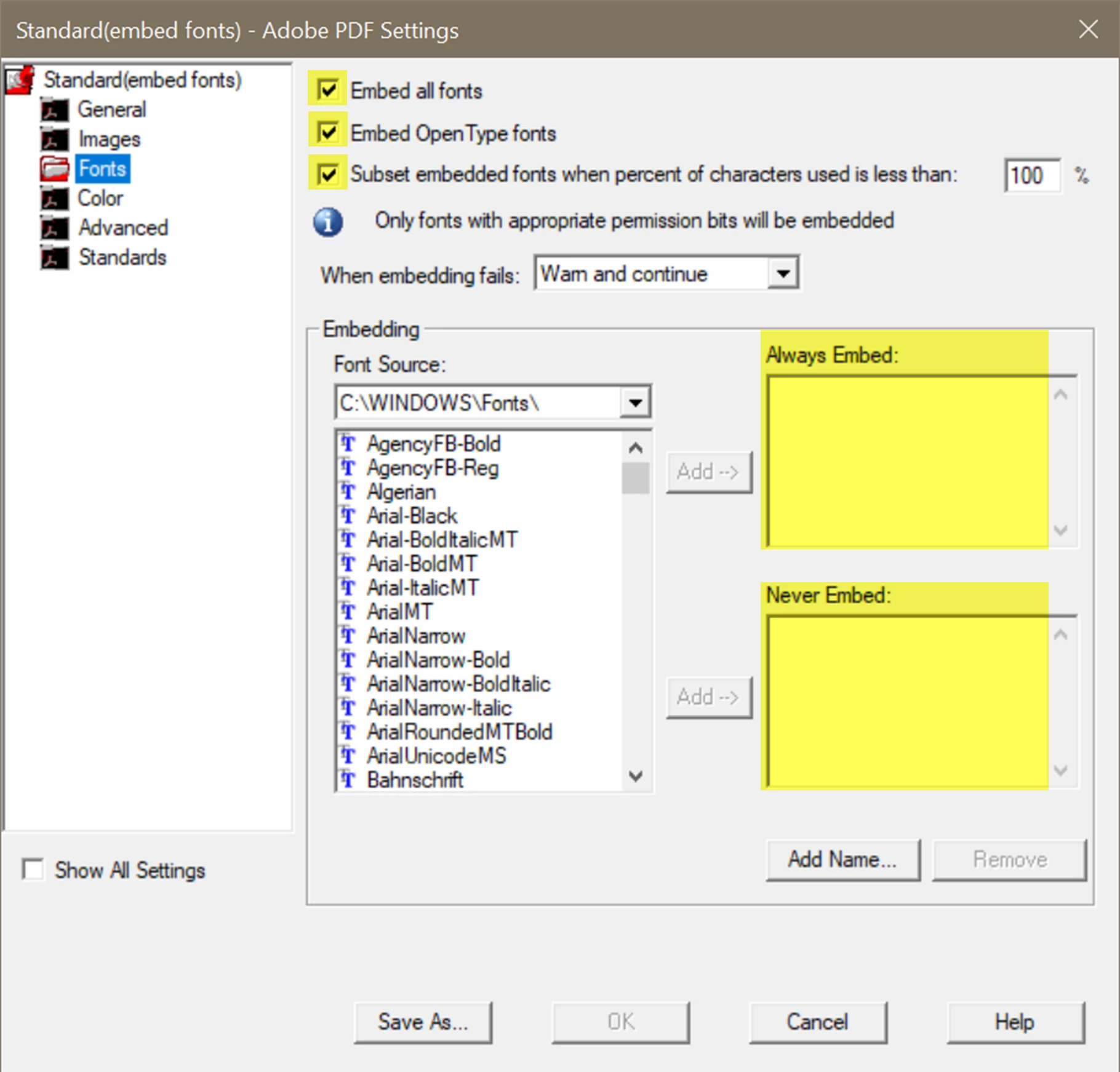Click the General section folder icon
Viewport: 1120px width, 1072px height.
[55, 110]
